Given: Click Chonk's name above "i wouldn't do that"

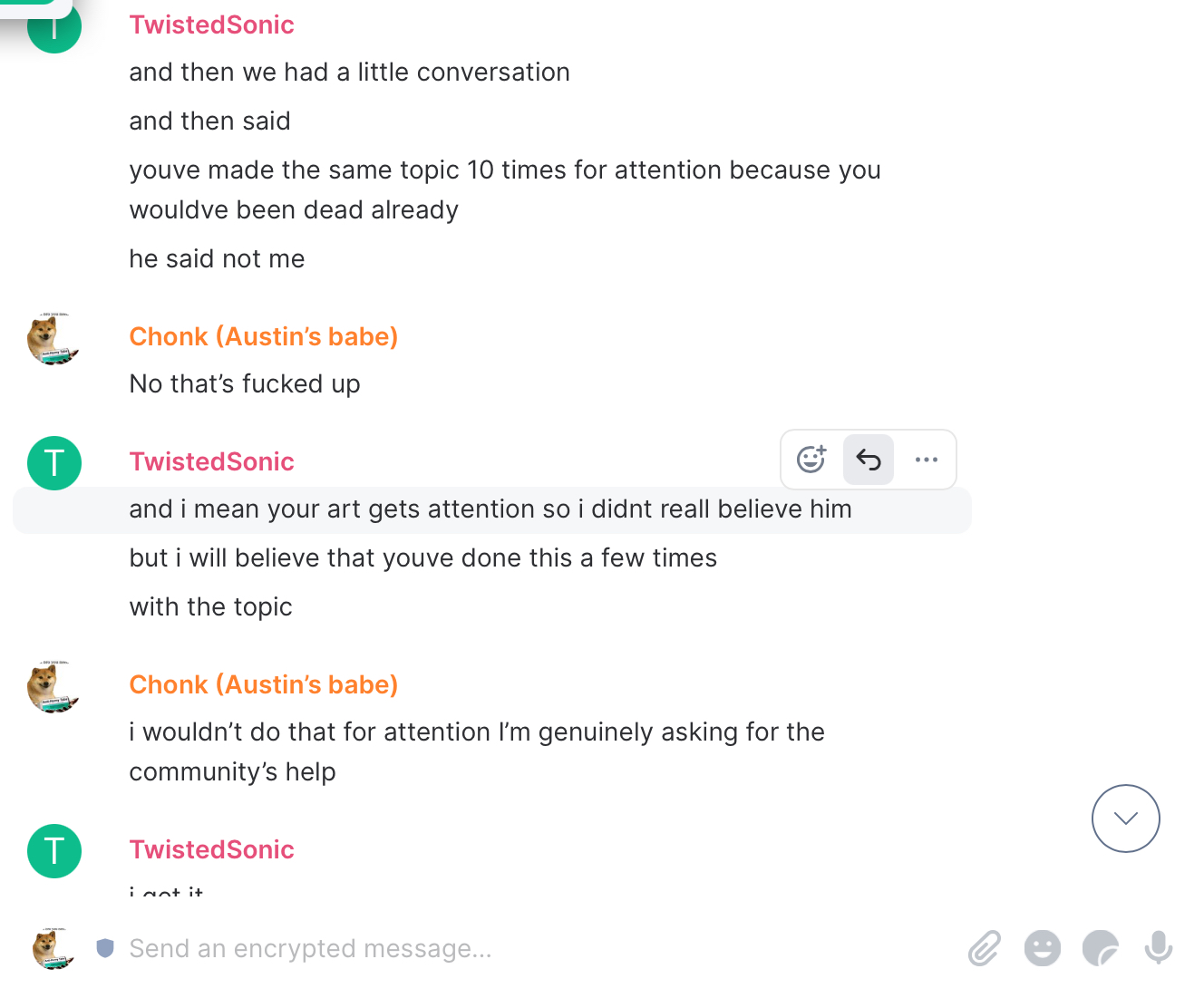Looking at the screenshot, I should tap(263, 684).
